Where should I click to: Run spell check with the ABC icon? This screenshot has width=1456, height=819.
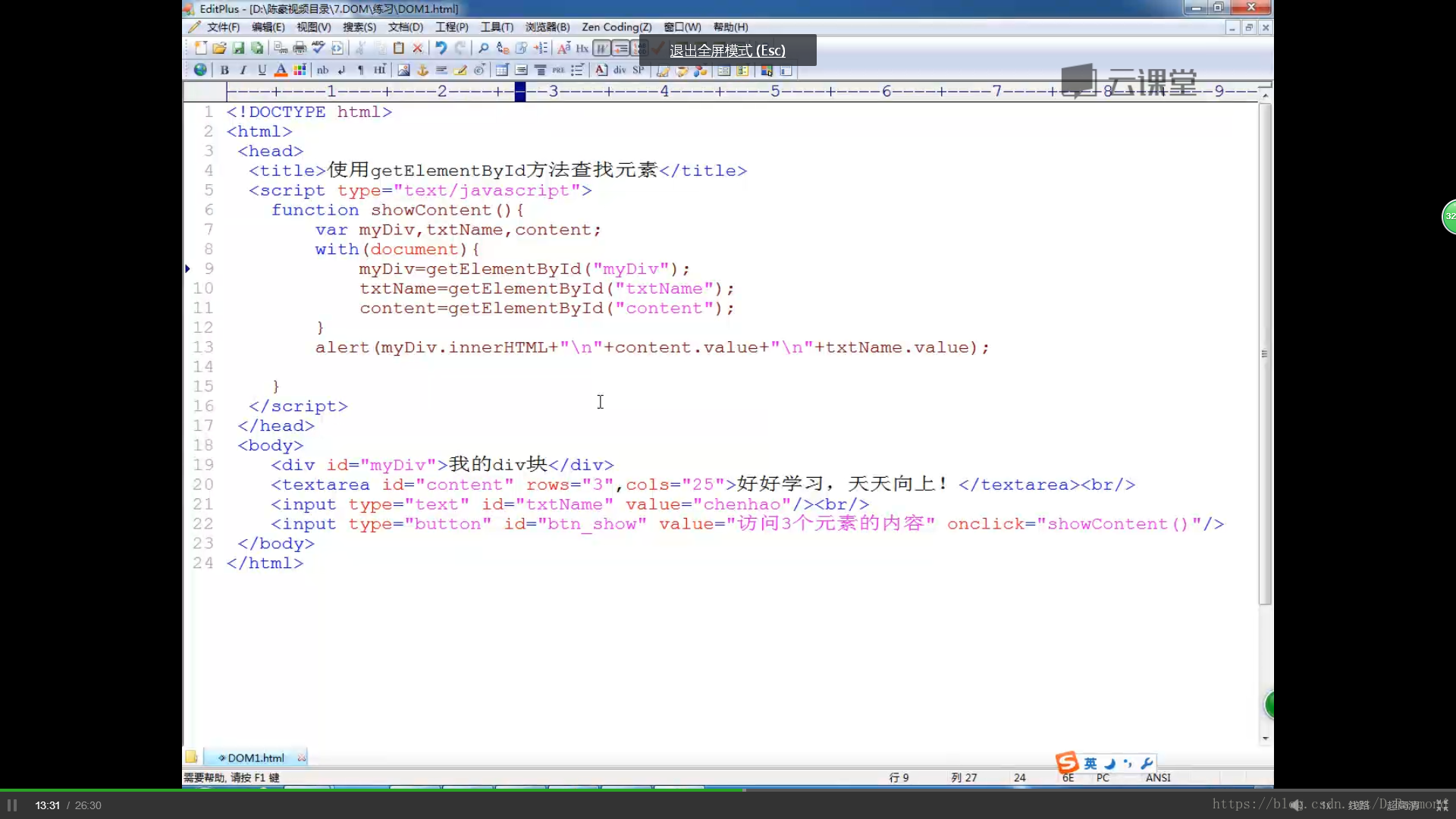[318, 48]
